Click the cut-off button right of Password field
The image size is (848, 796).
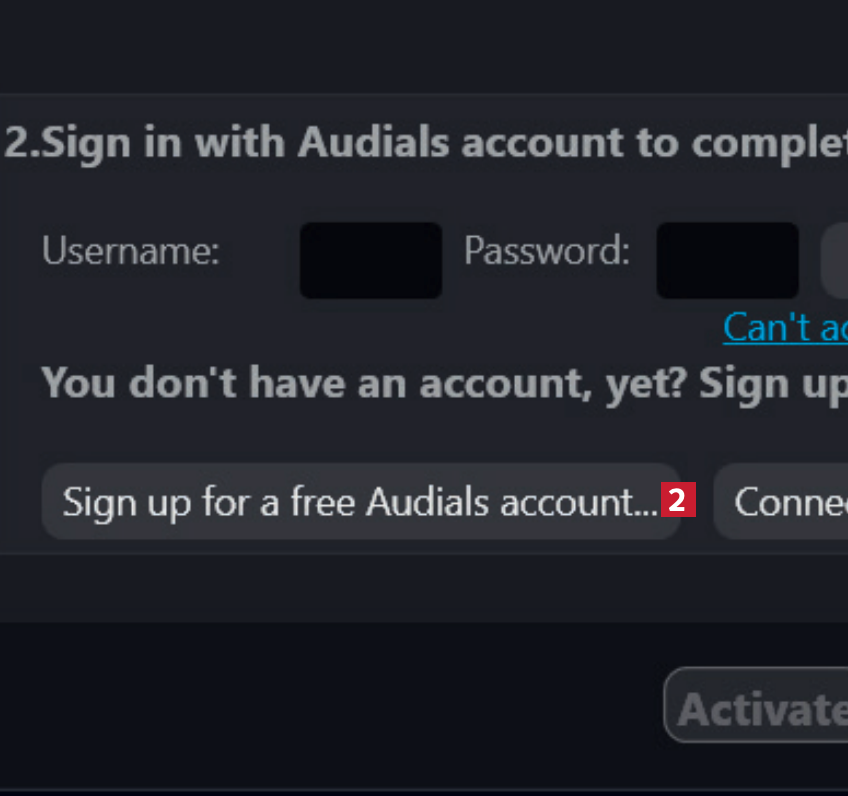[836, 260]
